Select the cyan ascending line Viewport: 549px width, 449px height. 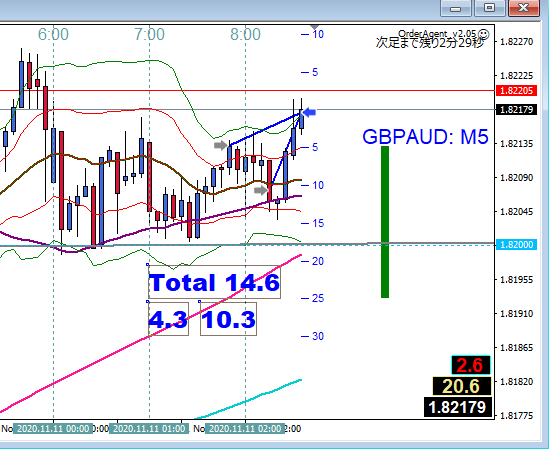[x=249, y=399]
